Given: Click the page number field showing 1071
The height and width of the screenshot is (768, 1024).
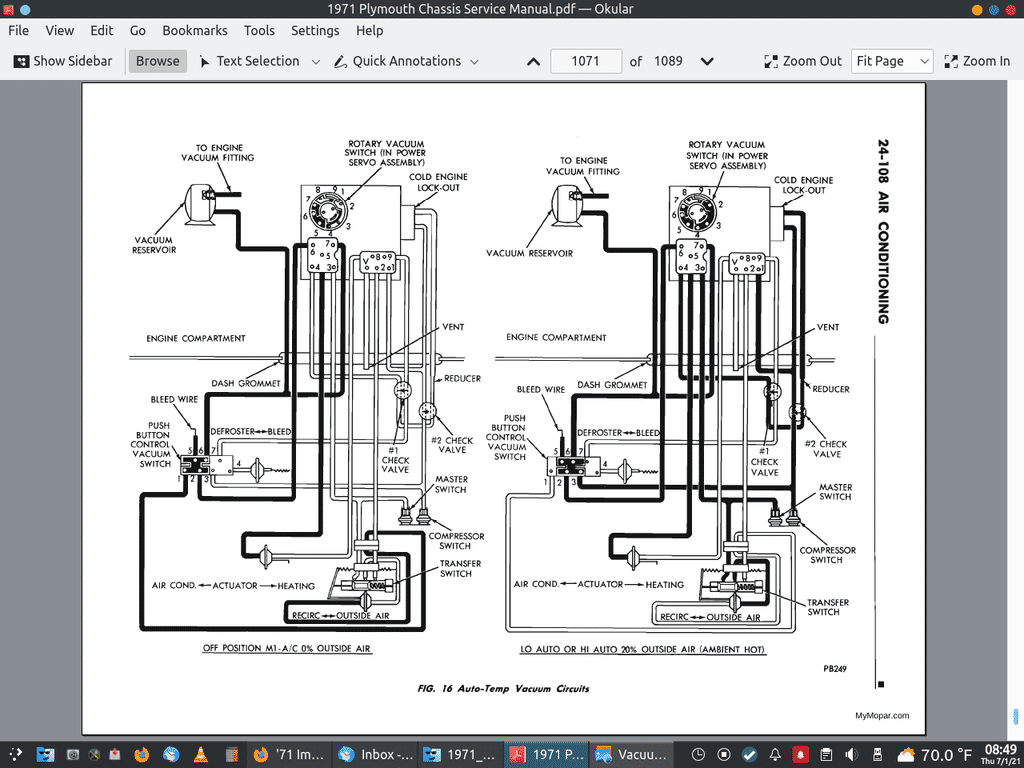Looking at the screenshot, I should [585, 61].
